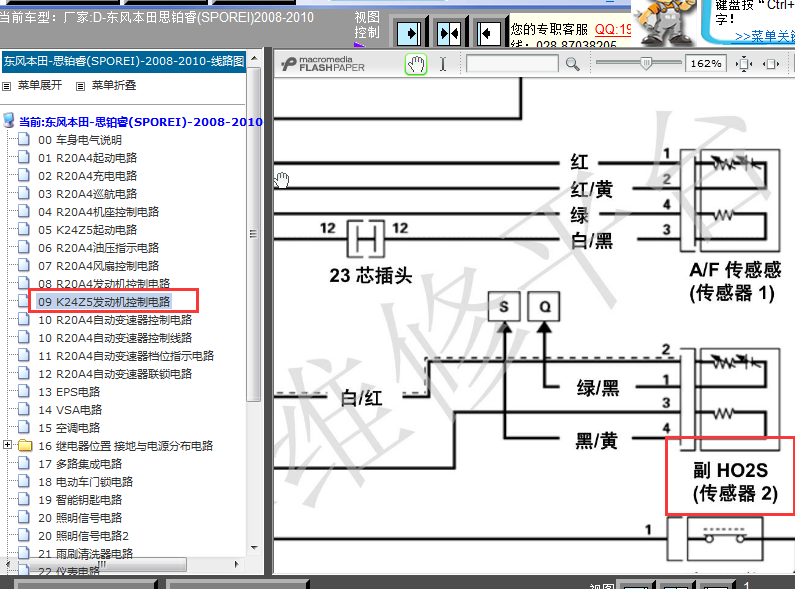Open 03 R20A4巡航电路
Screen dimensions: 795x589
(87, 194)
